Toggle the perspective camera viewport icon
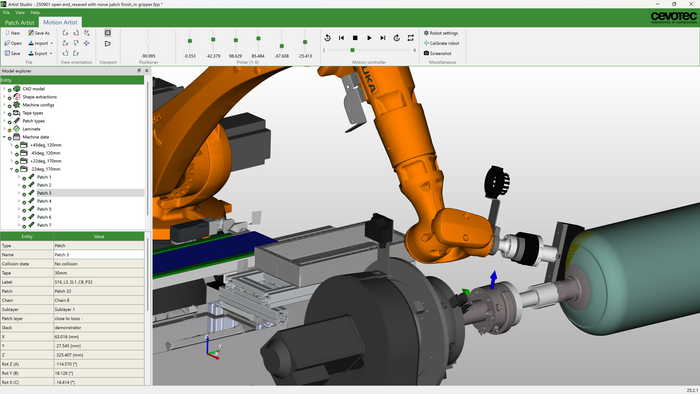700x394 pixels. (x=108, y=43)
